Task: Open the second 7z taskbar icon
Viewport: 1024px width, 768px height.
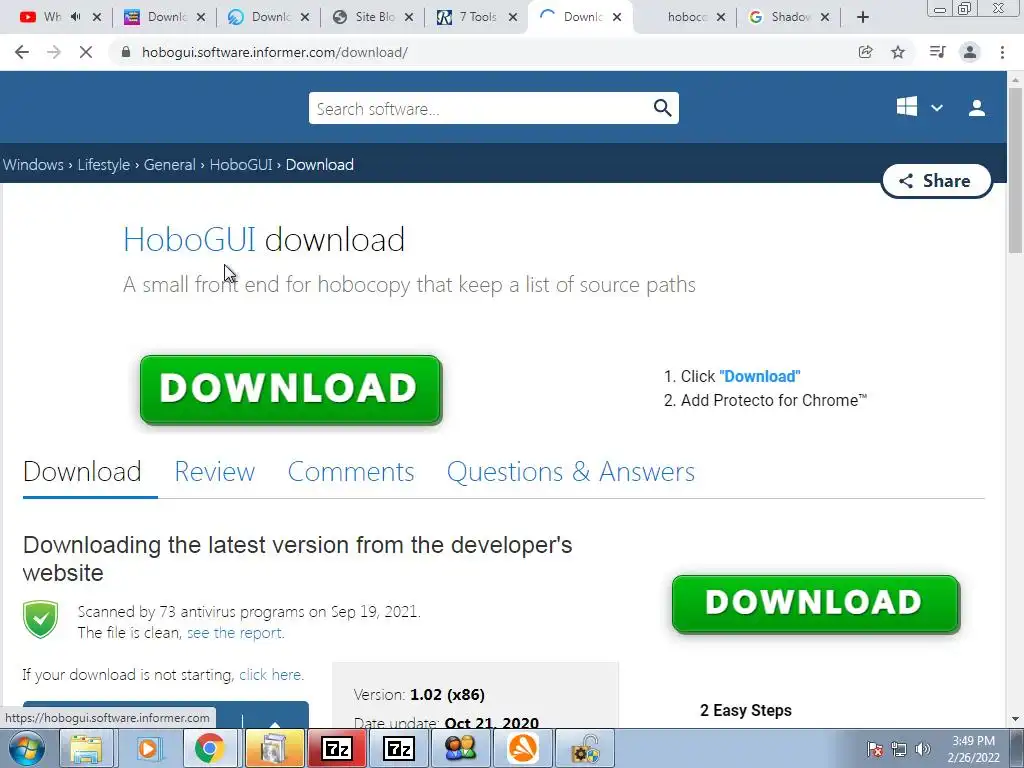Action: click(398, 748)
